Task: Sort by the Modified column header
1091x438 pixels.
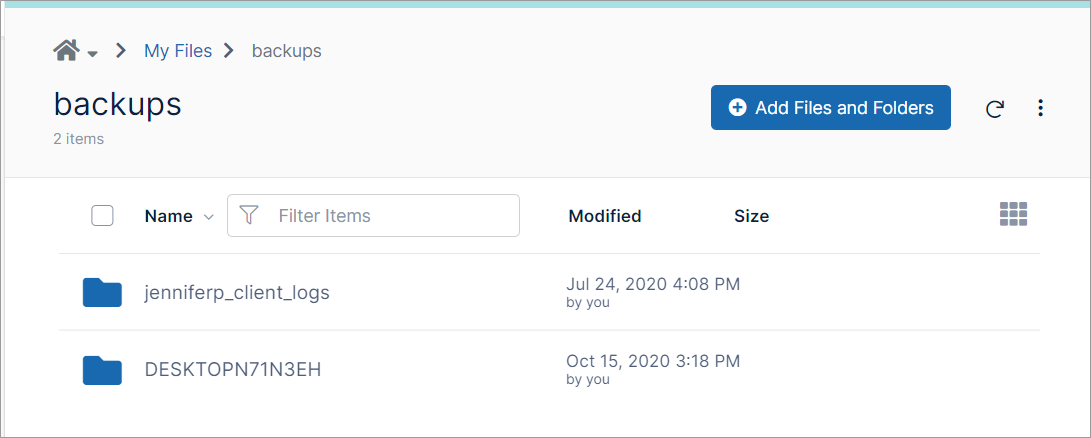Action: [605, 216]
